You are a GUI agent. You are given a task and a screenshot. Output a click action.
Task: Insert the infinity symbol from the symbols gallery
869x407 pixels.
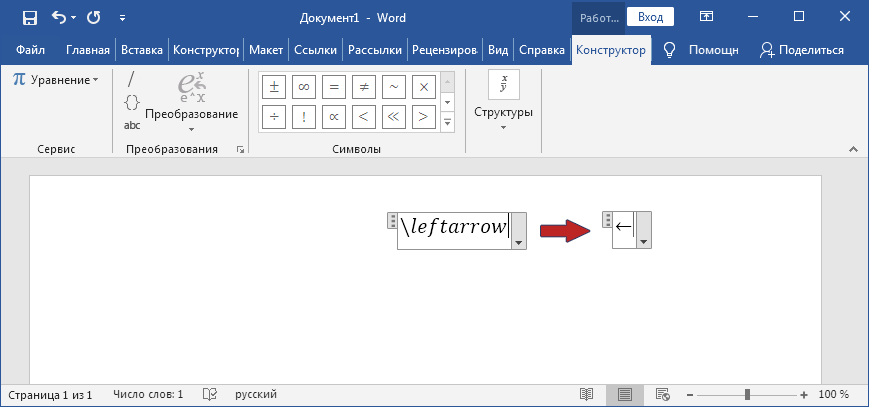(302, 87)
